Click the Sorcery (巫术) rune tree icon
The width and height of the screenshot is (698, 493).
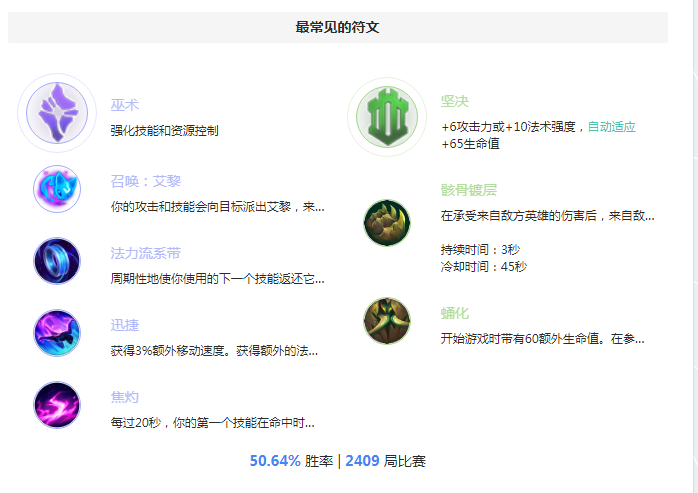[x=57, y=113]
